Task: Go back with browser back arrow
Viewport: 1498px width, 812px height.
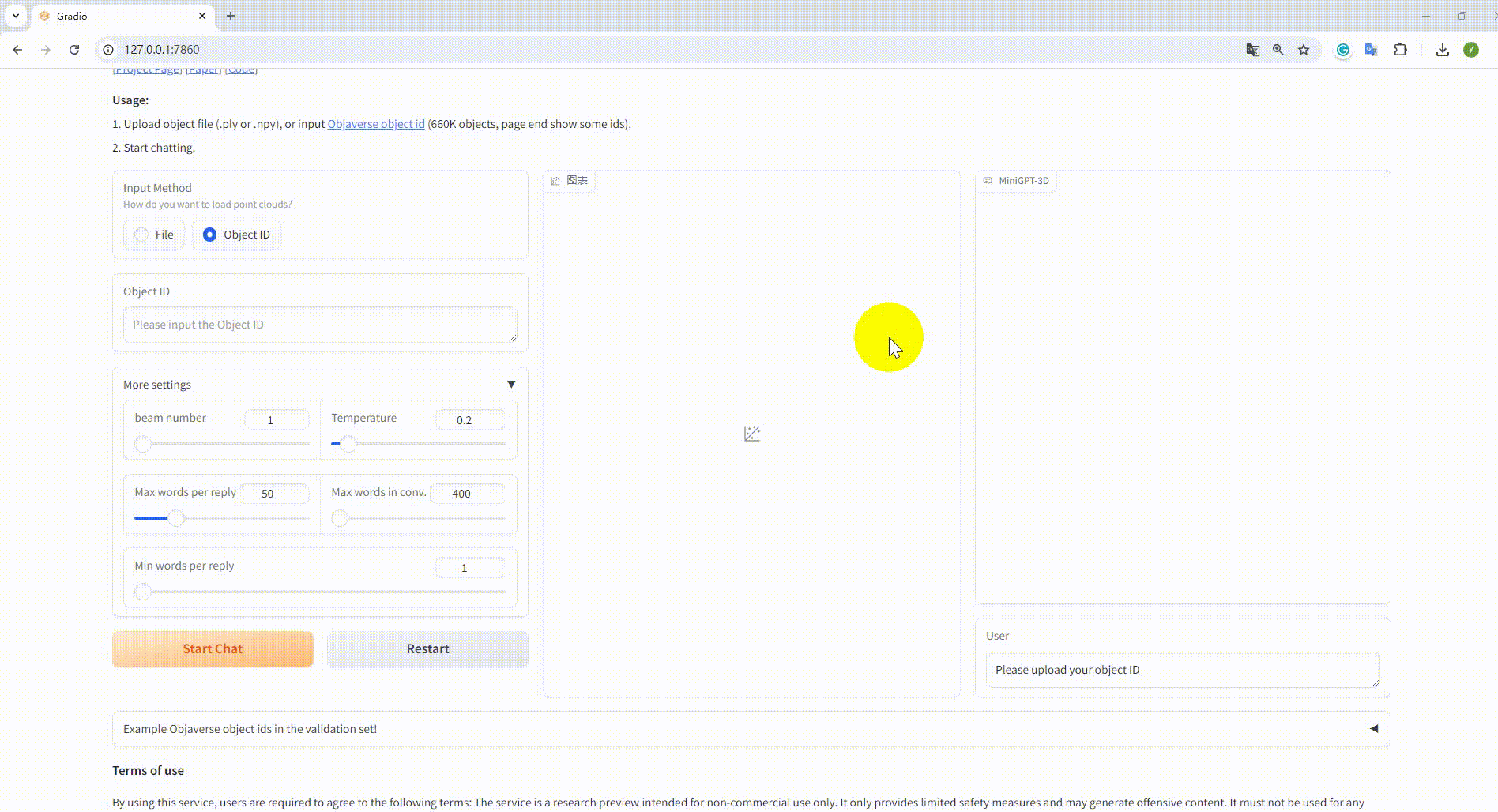Action: 17,50
